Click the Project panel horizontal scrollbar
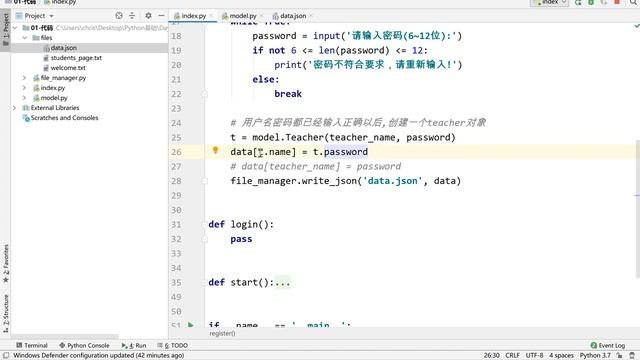This screenshot has height=360, width=640. pos(65,337)
